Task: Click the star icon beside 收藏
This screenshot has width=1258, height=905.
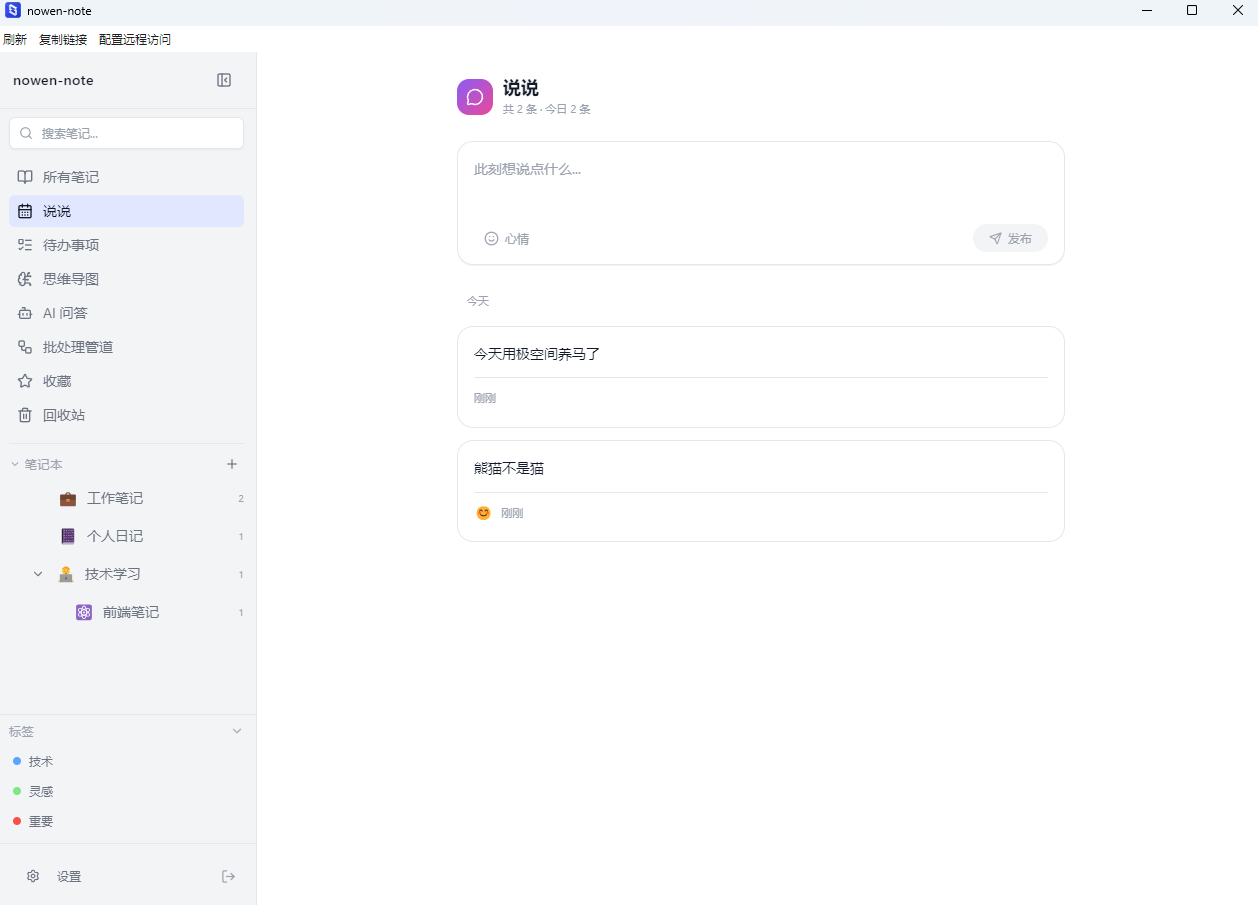Action: pos(25,381)
